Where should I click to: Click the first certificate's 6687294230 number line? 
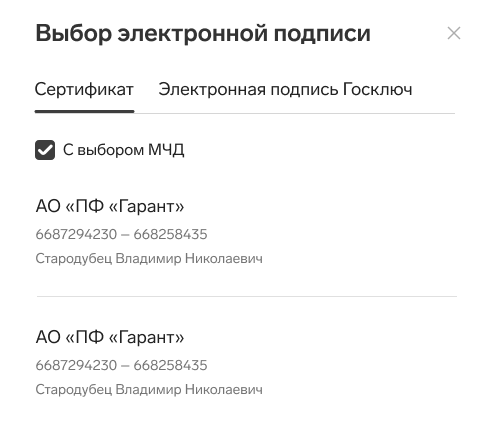click(121, 234)
